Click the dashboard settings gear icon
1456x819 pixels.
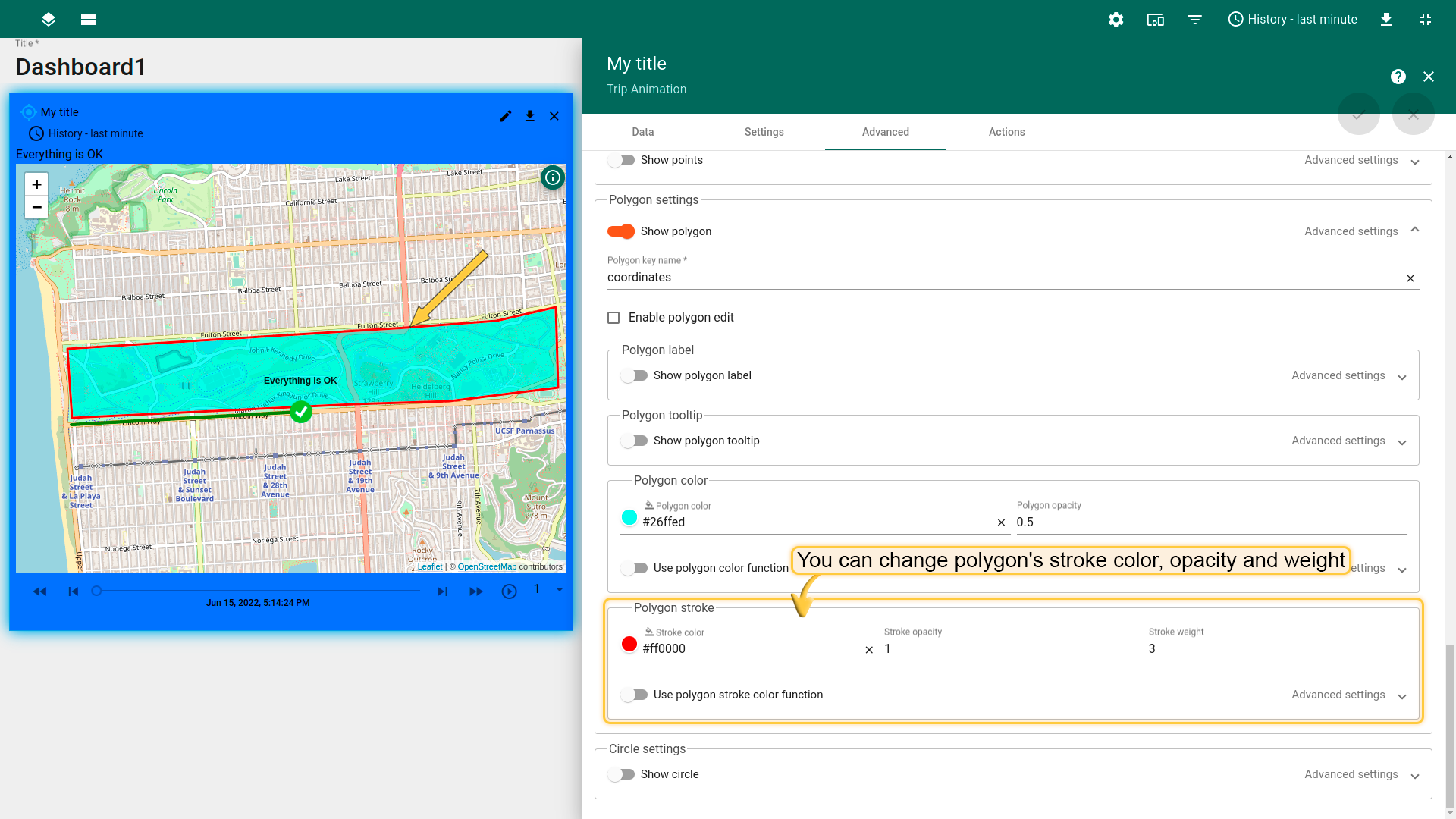click(x=1116, y=20)
